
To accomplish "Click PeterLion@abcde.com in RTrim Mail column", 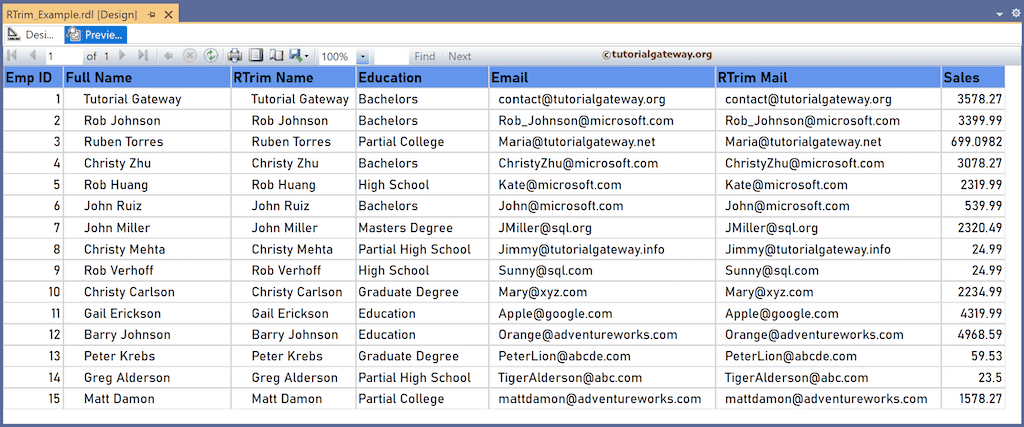I will (791, 356).
